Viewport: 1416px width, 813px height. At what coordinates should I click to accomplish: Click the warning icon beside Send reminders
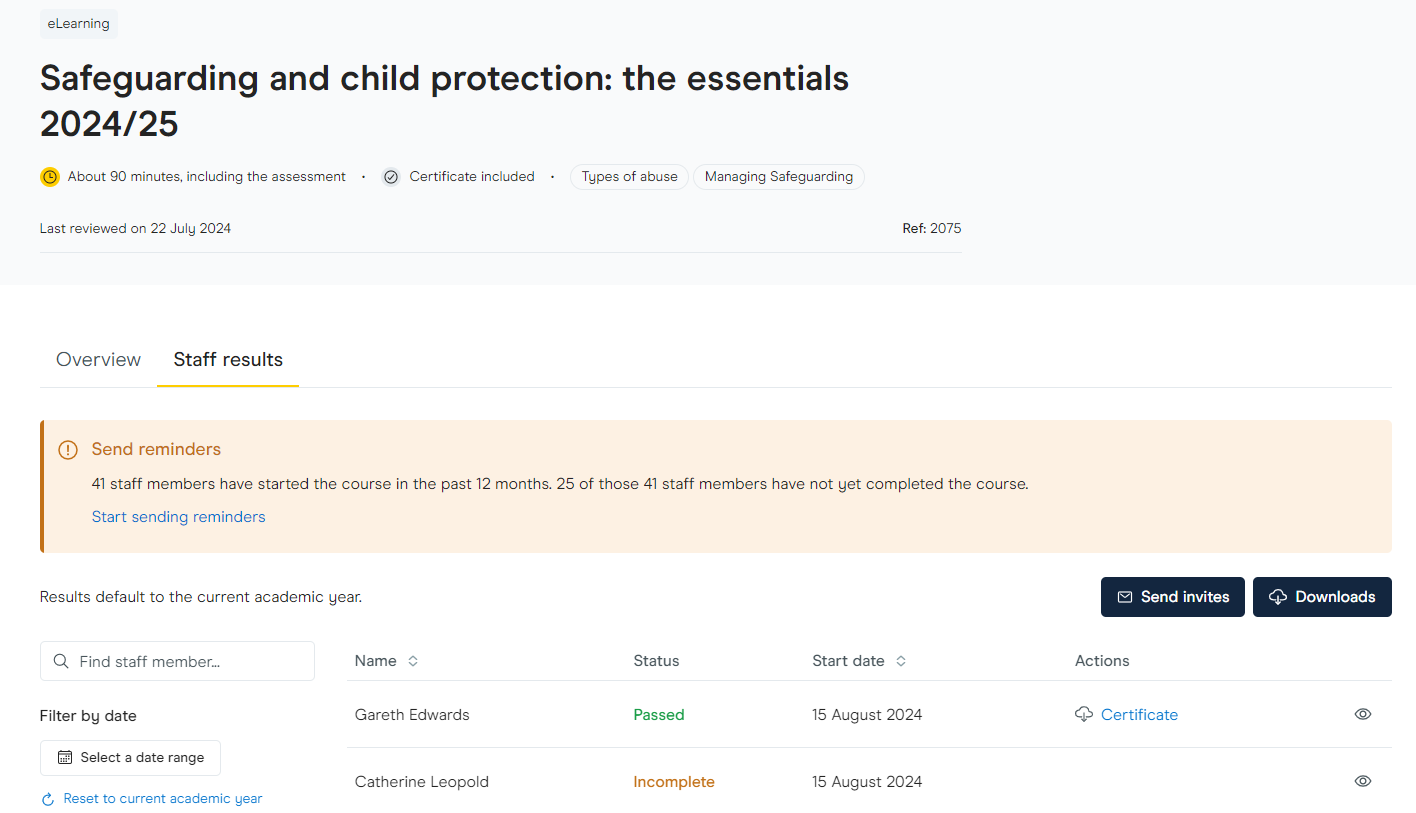(68, 450)
